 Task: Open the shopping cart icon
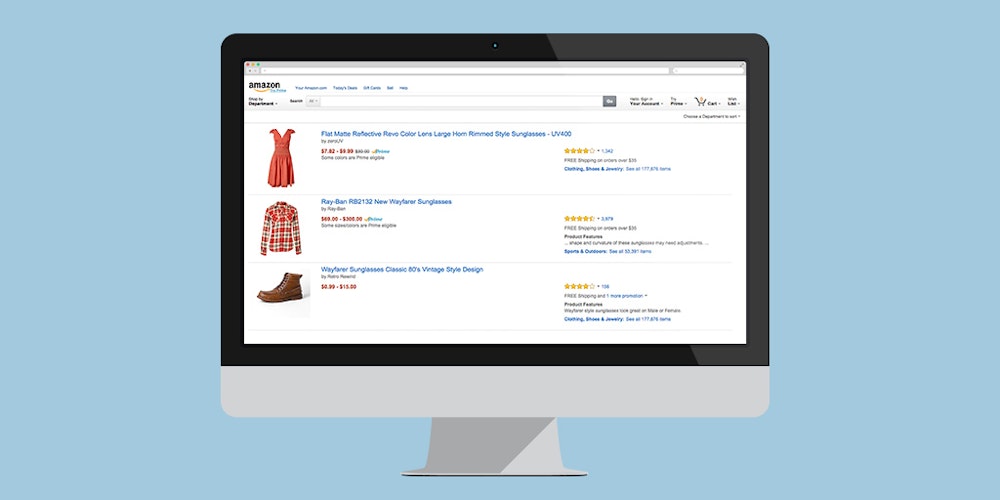tap(700, 101)
